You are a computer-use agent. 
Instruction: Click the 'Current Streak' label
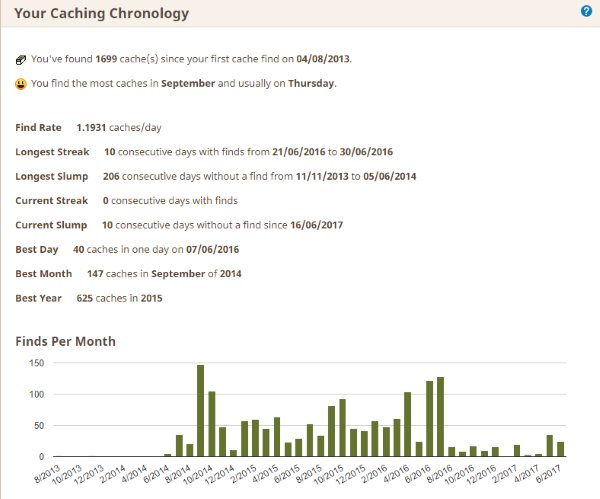[51, 201]
